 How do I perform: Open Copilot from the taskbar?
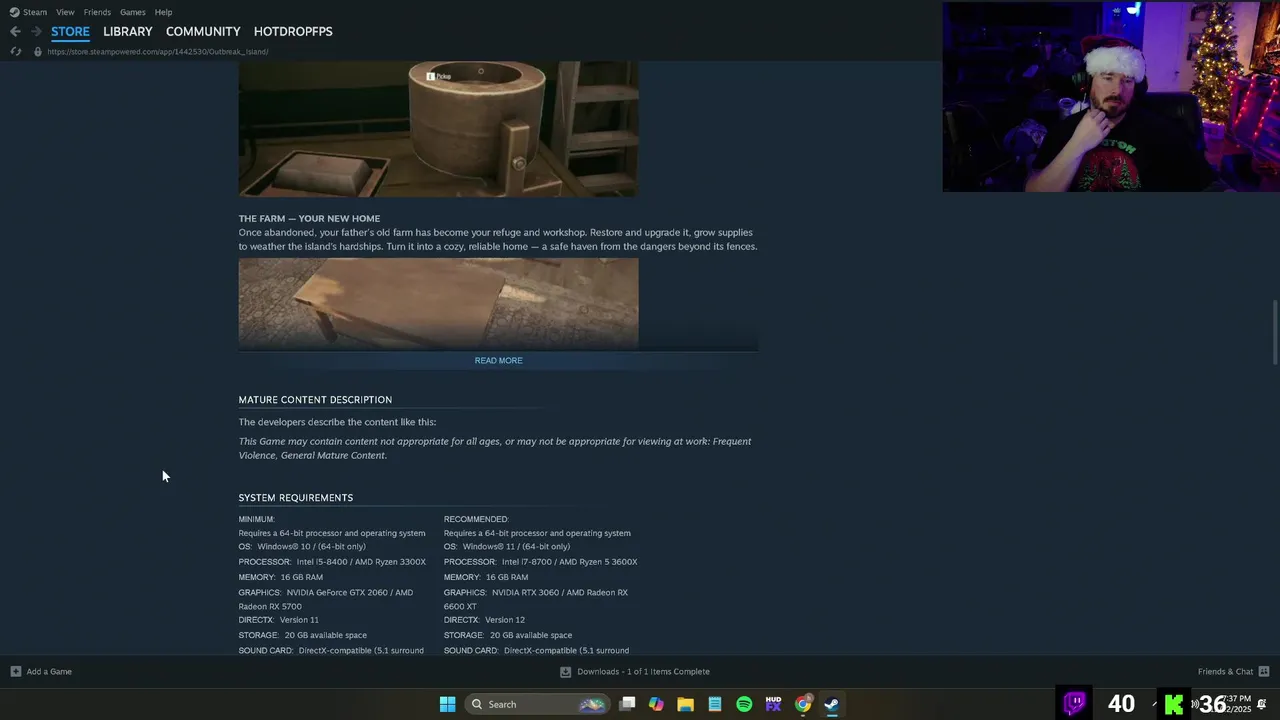(656, 704)
